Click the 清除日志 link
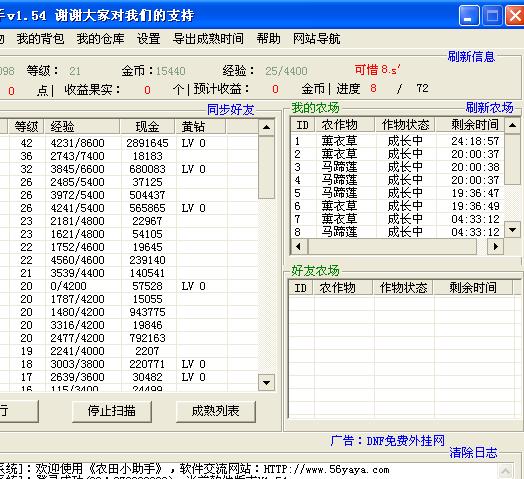The image size is (524, 479). 473,453
